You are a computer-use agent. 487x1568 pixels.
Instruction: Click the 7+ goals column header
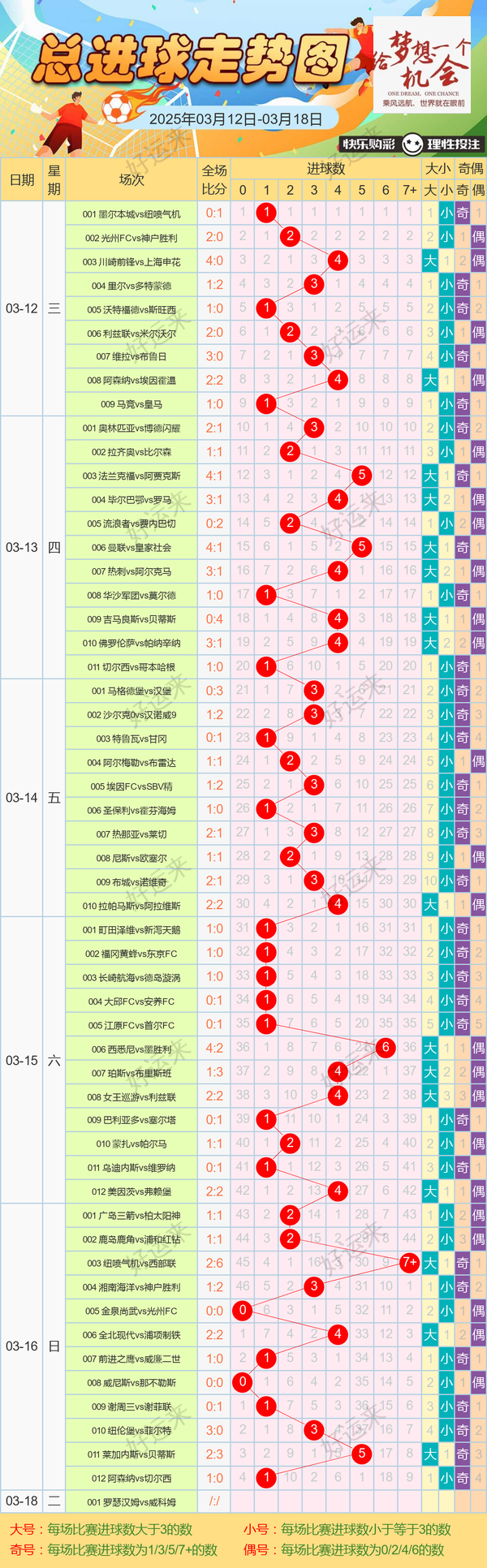click(409, 190)
